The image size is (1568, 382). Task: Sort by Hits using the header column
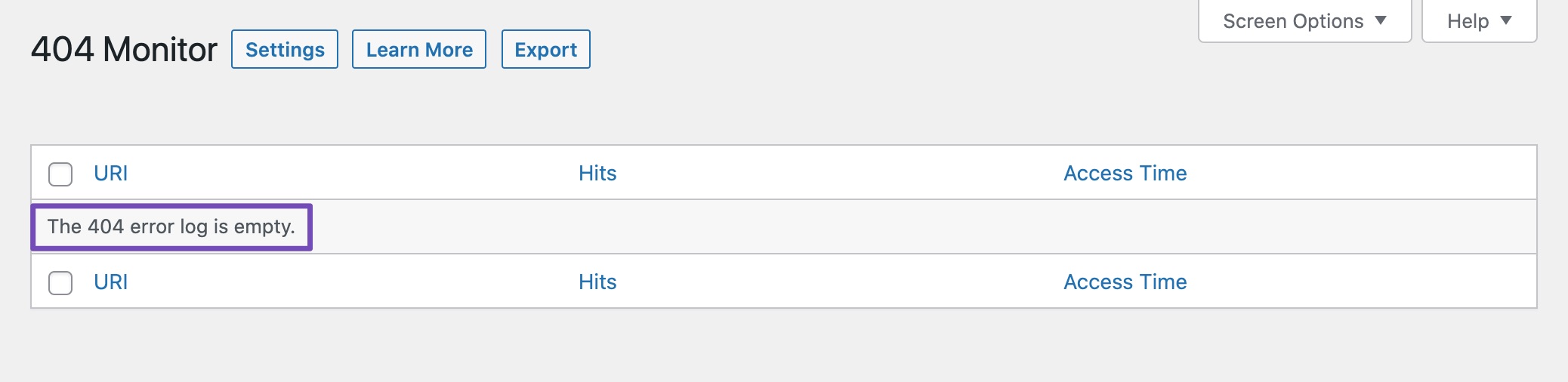point(597,173)
